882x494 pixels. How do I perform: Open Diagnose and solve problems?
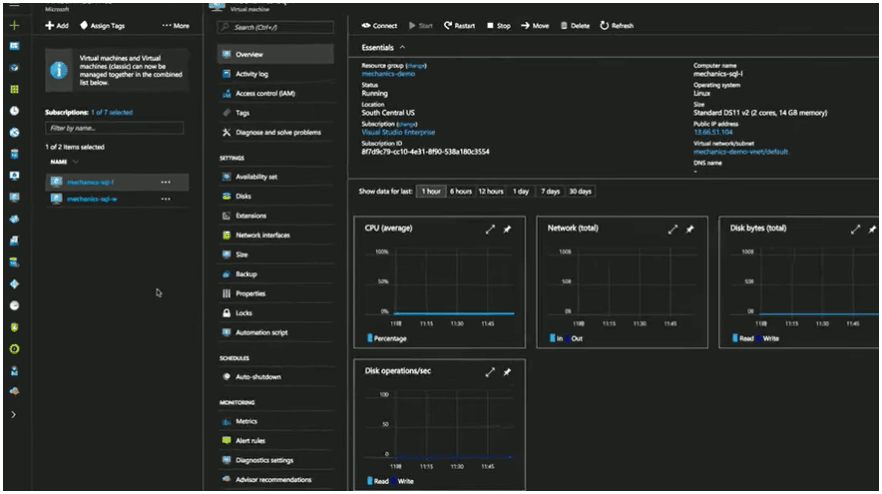tap(276, 132)
